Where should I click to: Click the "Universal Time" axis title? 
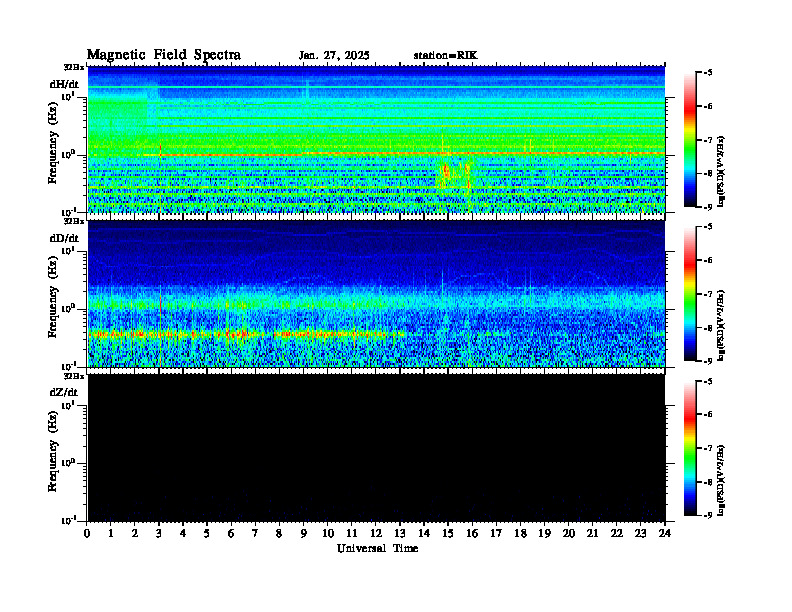(x=377, y=548)
